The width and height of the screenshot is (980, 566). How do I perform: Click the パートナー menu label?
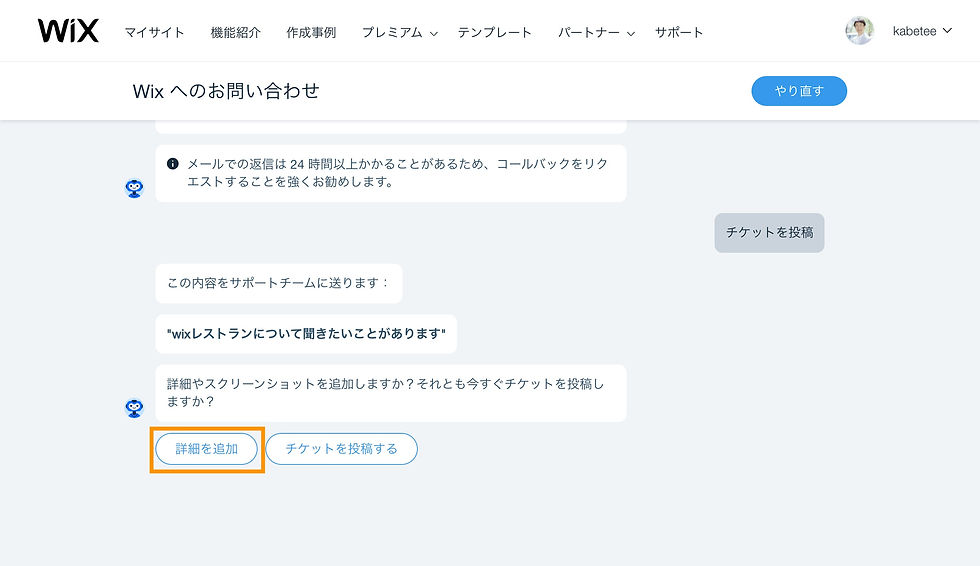pyautogui.click(x=589, y=32)
